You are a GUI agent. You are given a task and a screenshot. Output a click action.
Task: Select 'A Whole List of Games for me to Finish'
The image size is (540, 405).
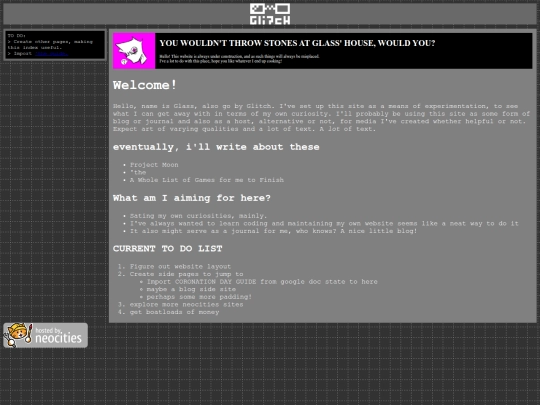click(x=207, y=180)
